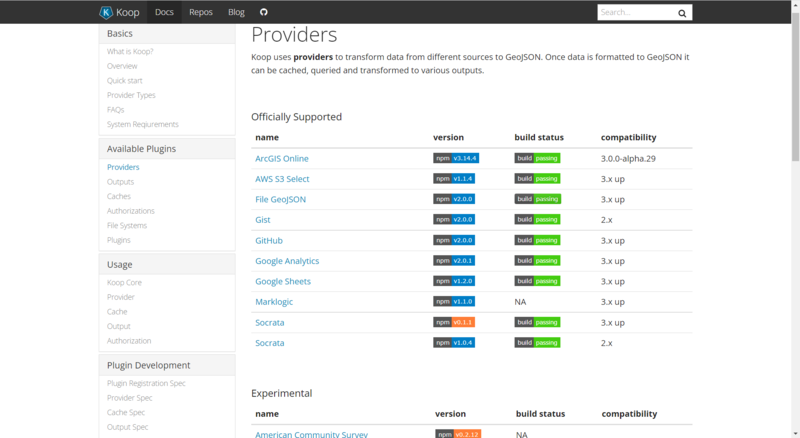Viewport: 800px width, 438px height.
Task: Select Provider Spec in sidebar
Action: coord(130,398)
